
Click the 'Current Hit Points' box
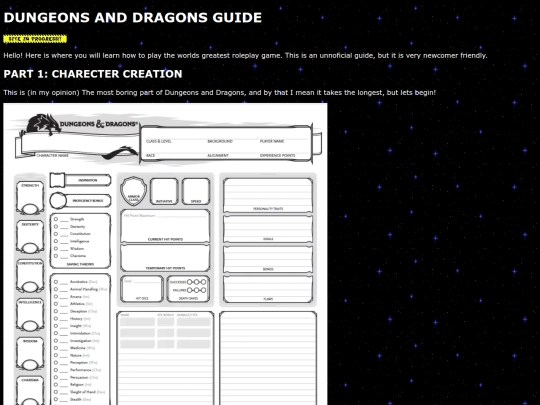click(x=165, y=226)
